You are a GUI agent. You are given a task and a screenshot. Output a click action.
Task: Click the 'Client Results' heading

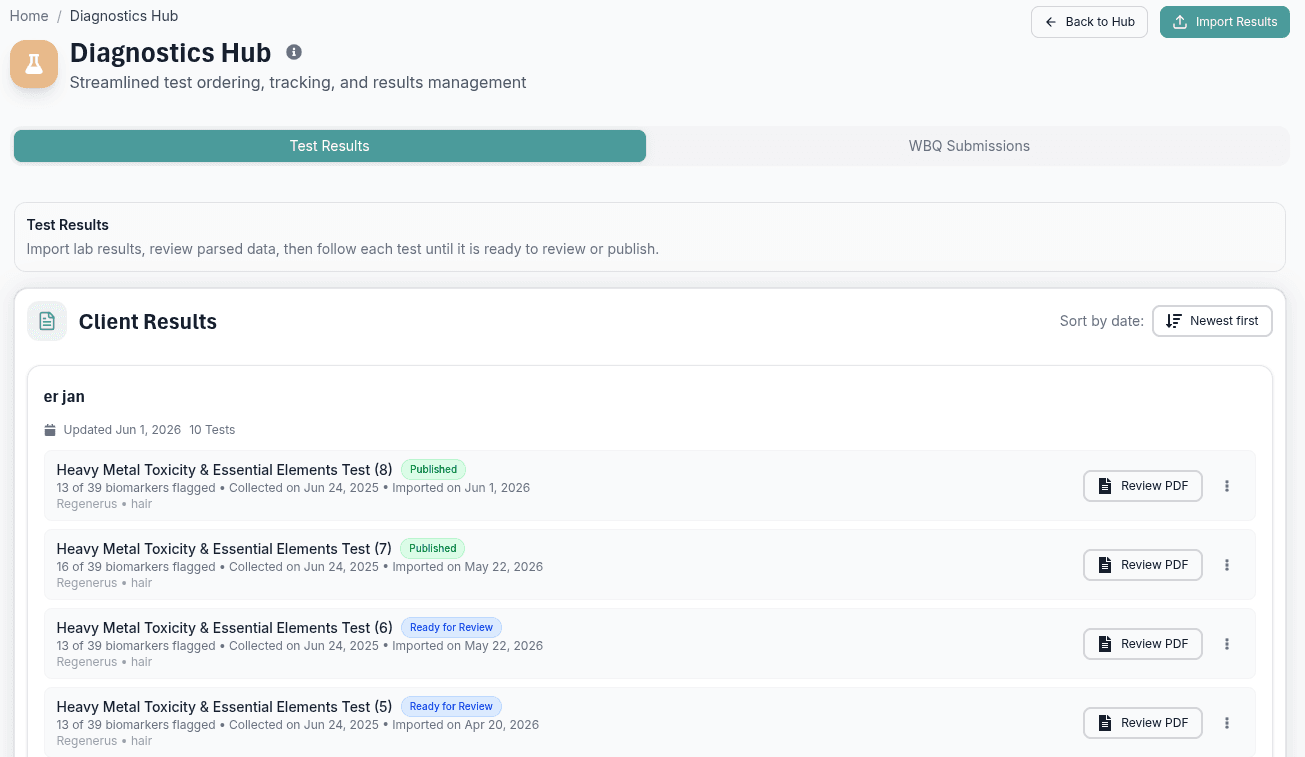point(148,322)
